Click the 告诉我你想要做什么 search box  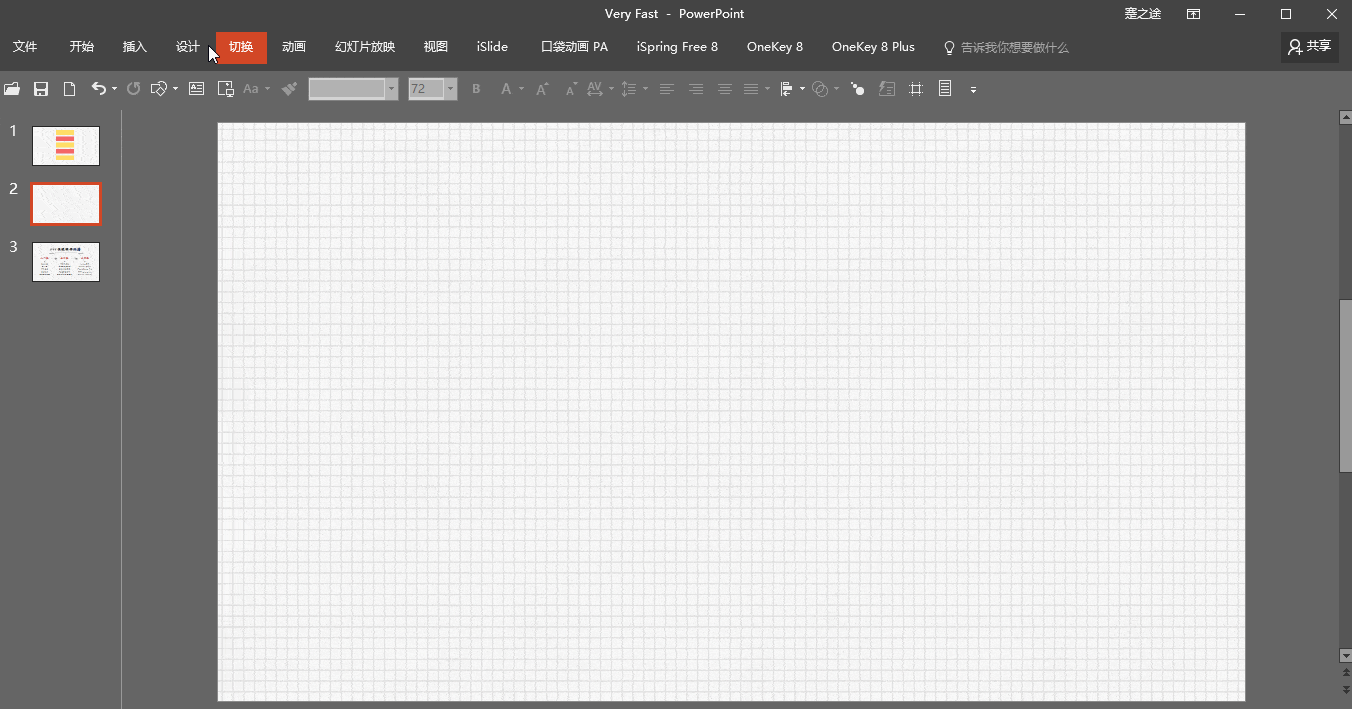pyautogui.click(x=1006, y=47)
